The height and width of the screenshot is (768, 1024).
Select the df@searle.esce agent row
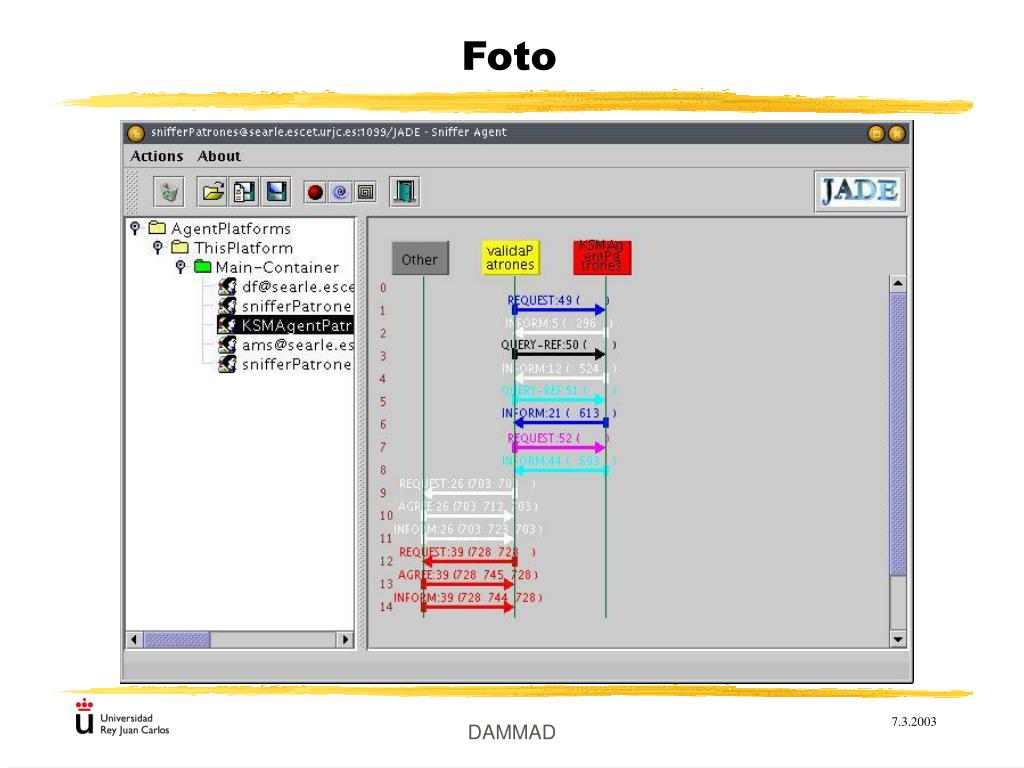click(286, 286)
